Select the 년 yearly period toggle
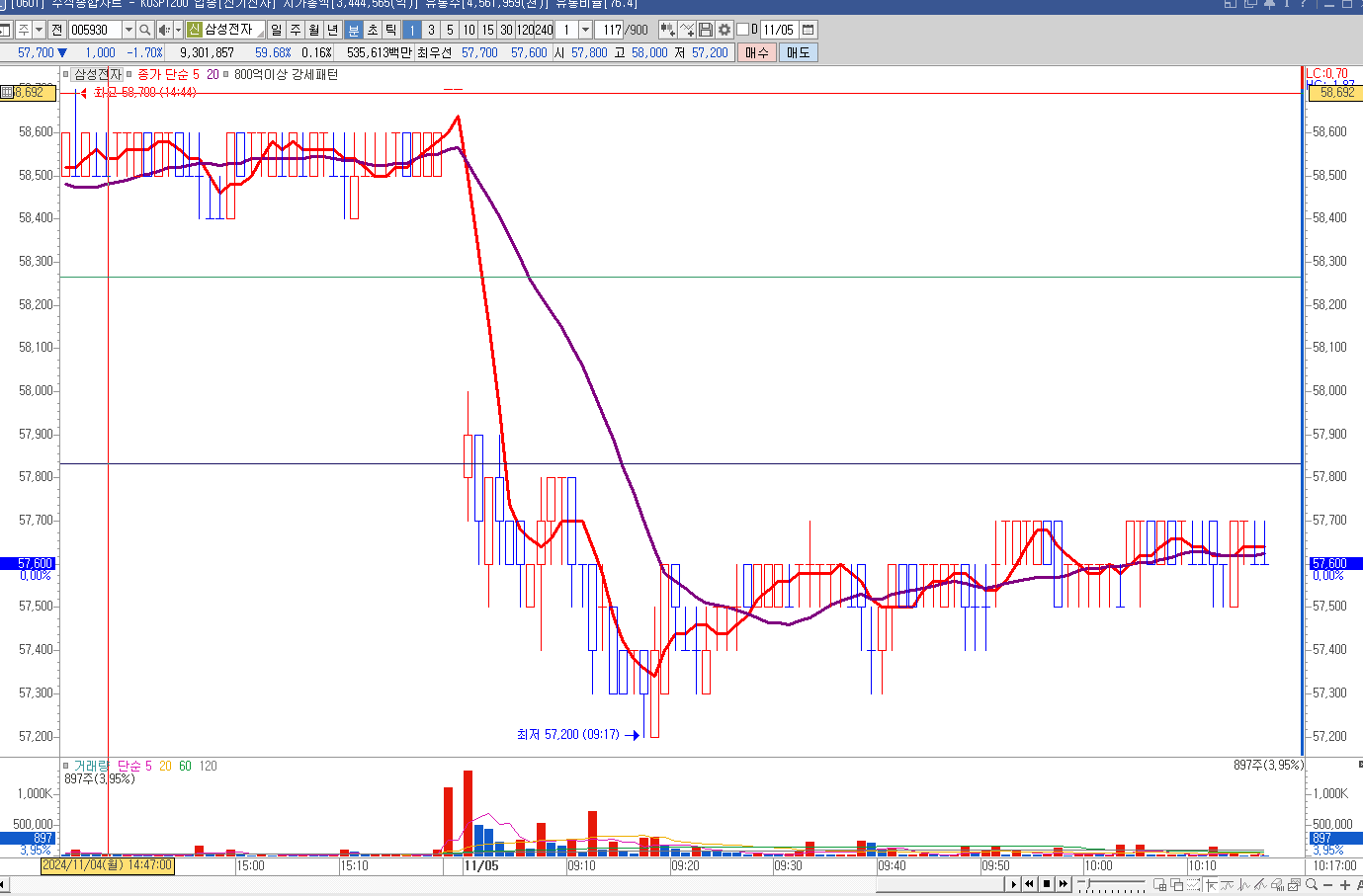Image resolution: width=1363 pixels, height=896 pixels. [x=332, y=30]
